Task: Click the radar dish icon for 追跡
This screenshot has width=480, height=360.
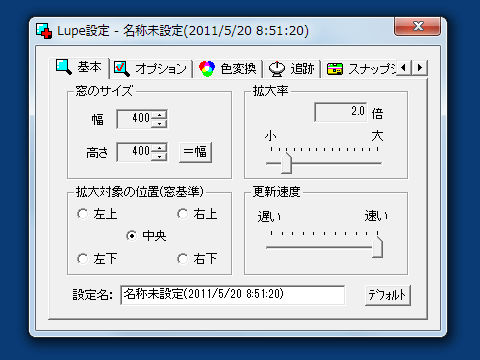Action: (x=277, y=69)
